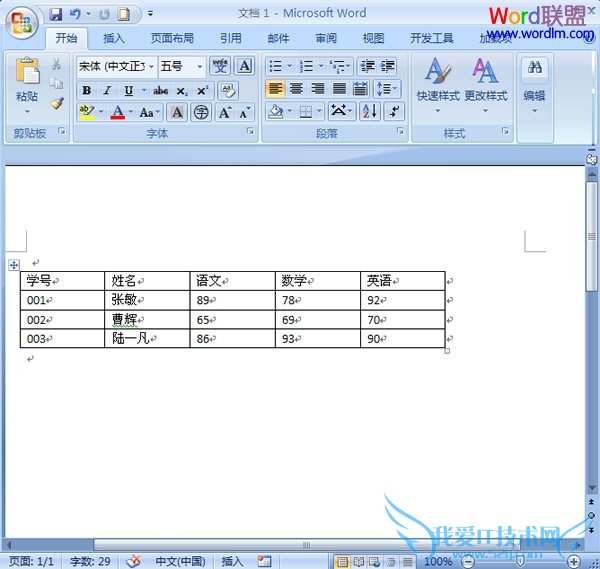The height and width of the screenshot is (569, 600).
Task: Apply red font color button
Action: click(118, 112)
